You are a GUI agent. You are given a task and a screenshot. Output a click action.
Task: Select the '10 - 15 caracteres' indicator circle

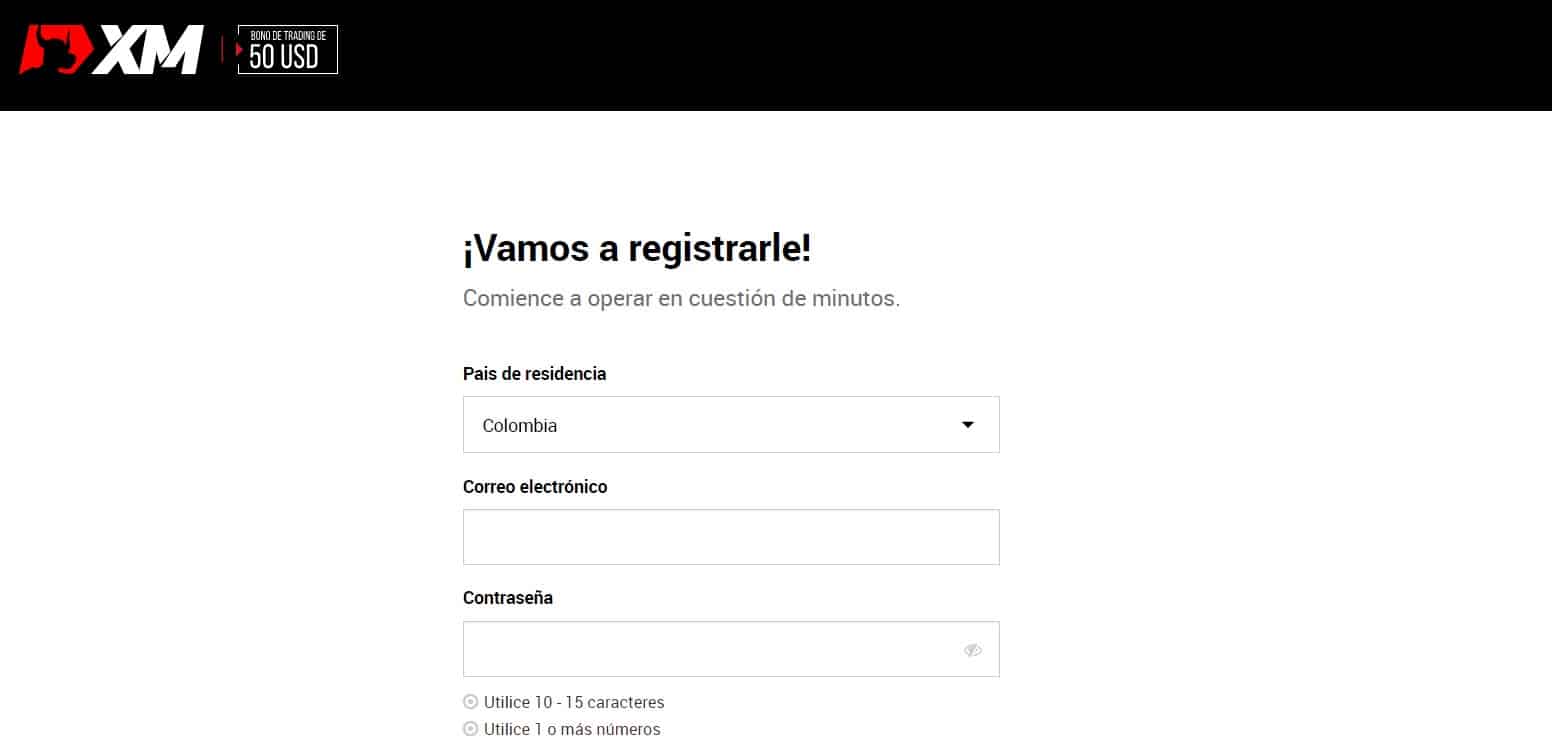471,702
